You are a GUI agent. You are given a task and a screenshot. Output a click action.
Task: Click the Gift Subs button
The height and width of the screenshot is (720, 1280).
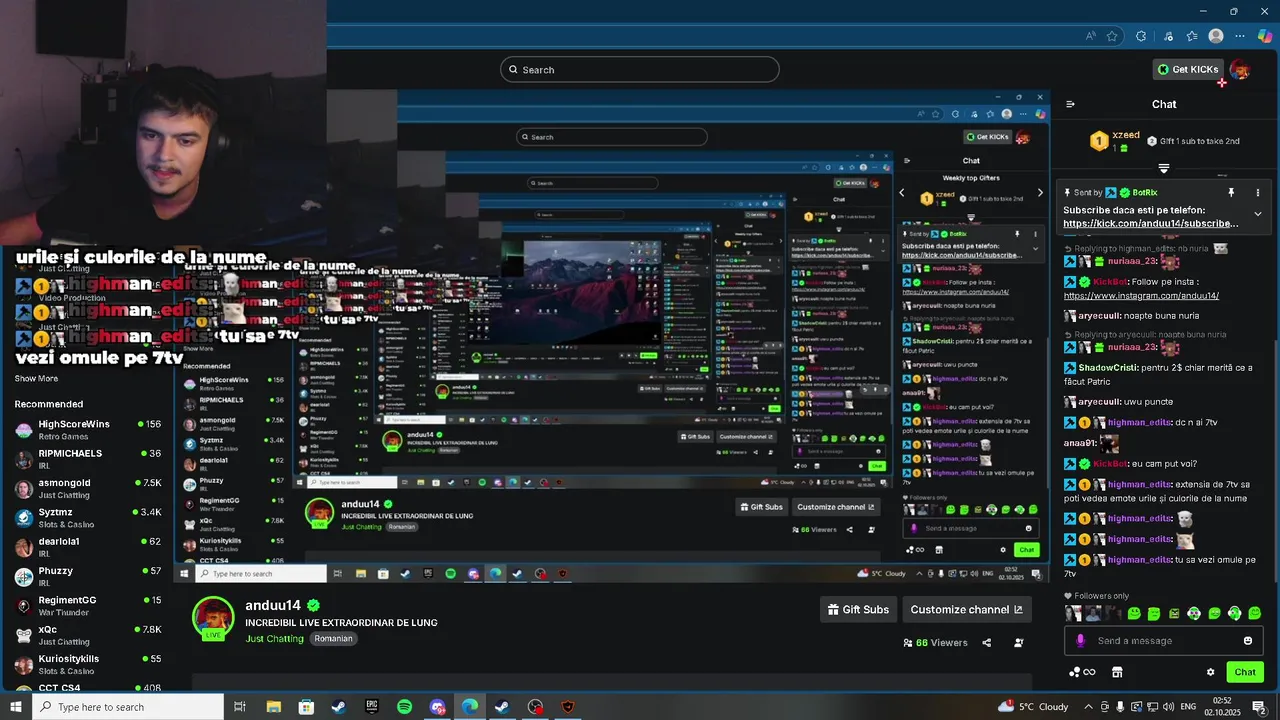tap(859, 609)
